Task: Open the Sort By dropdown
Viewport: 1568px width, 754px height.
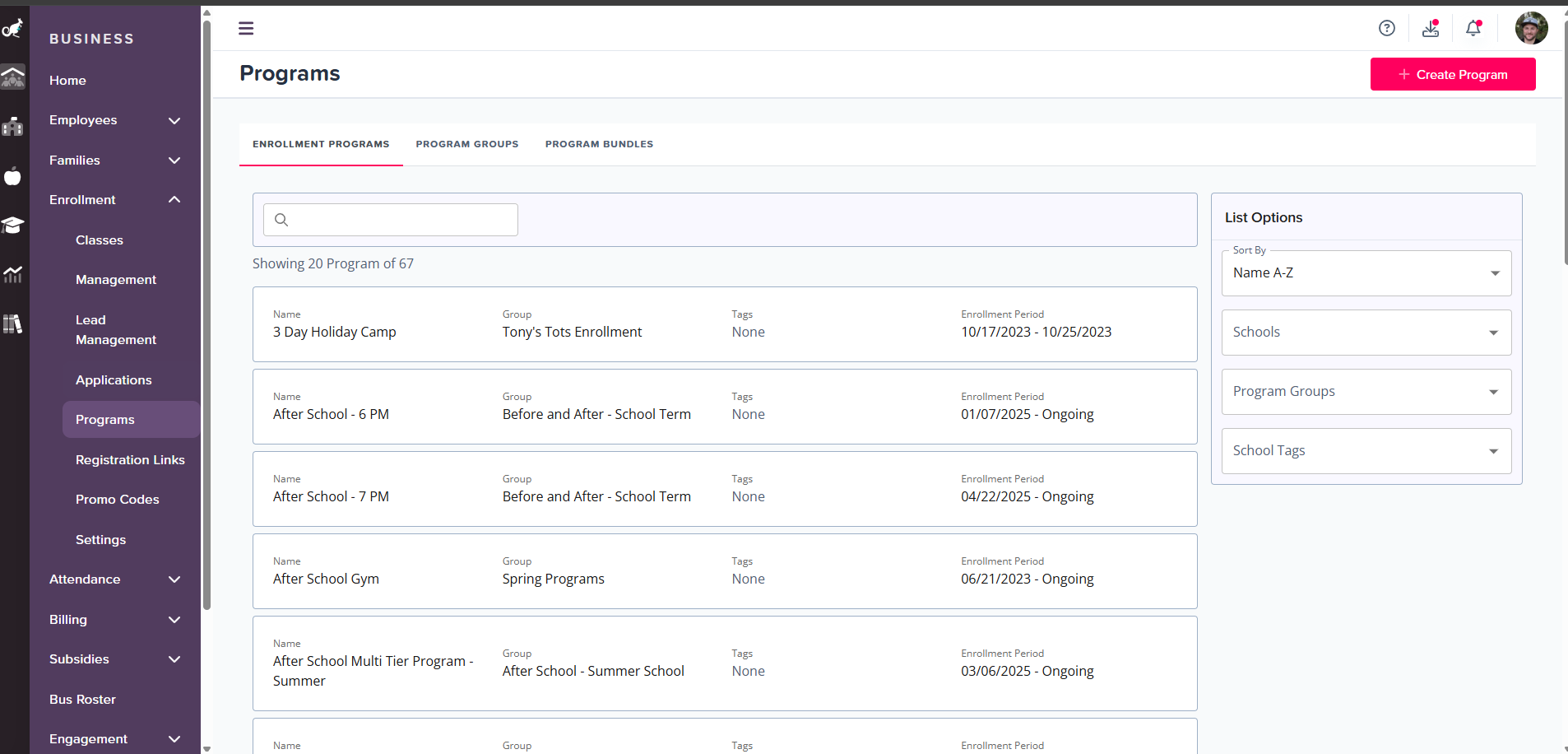Action: point(1366,273)
